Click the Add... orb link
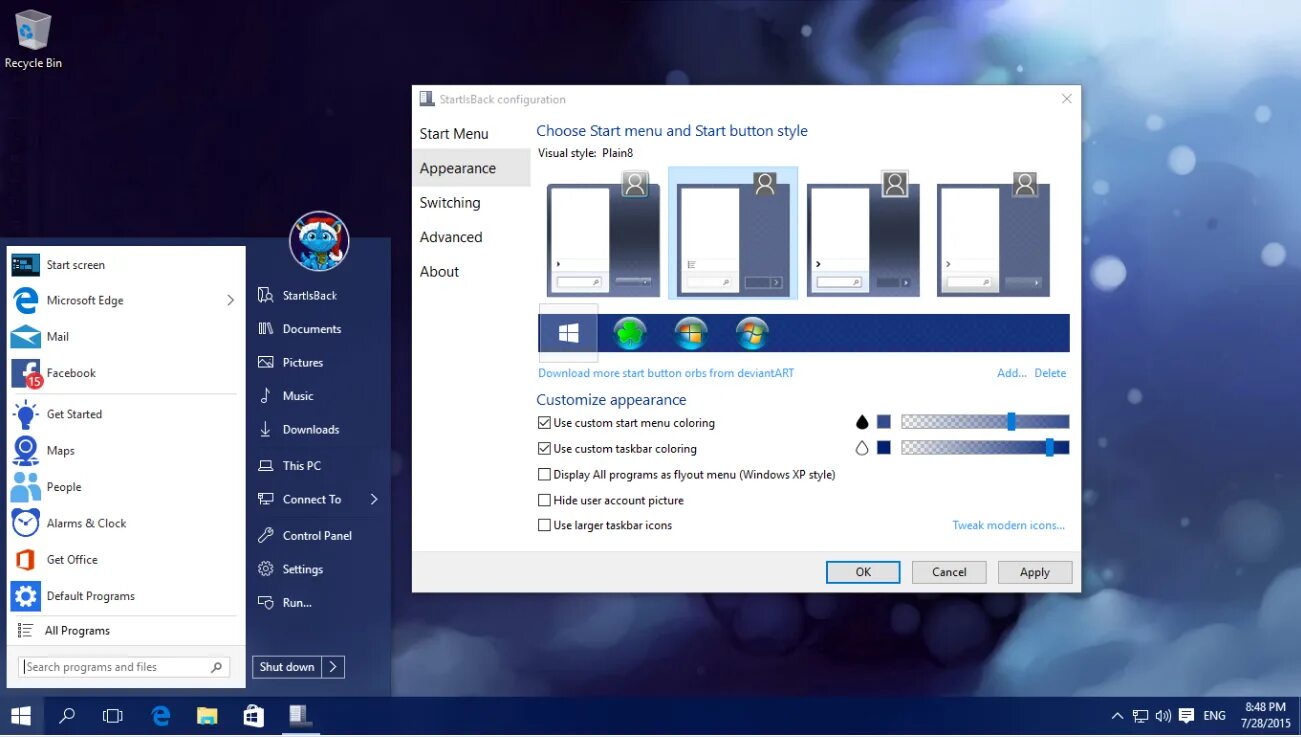Viewport: 1301px width, 737px height. 1012,373
